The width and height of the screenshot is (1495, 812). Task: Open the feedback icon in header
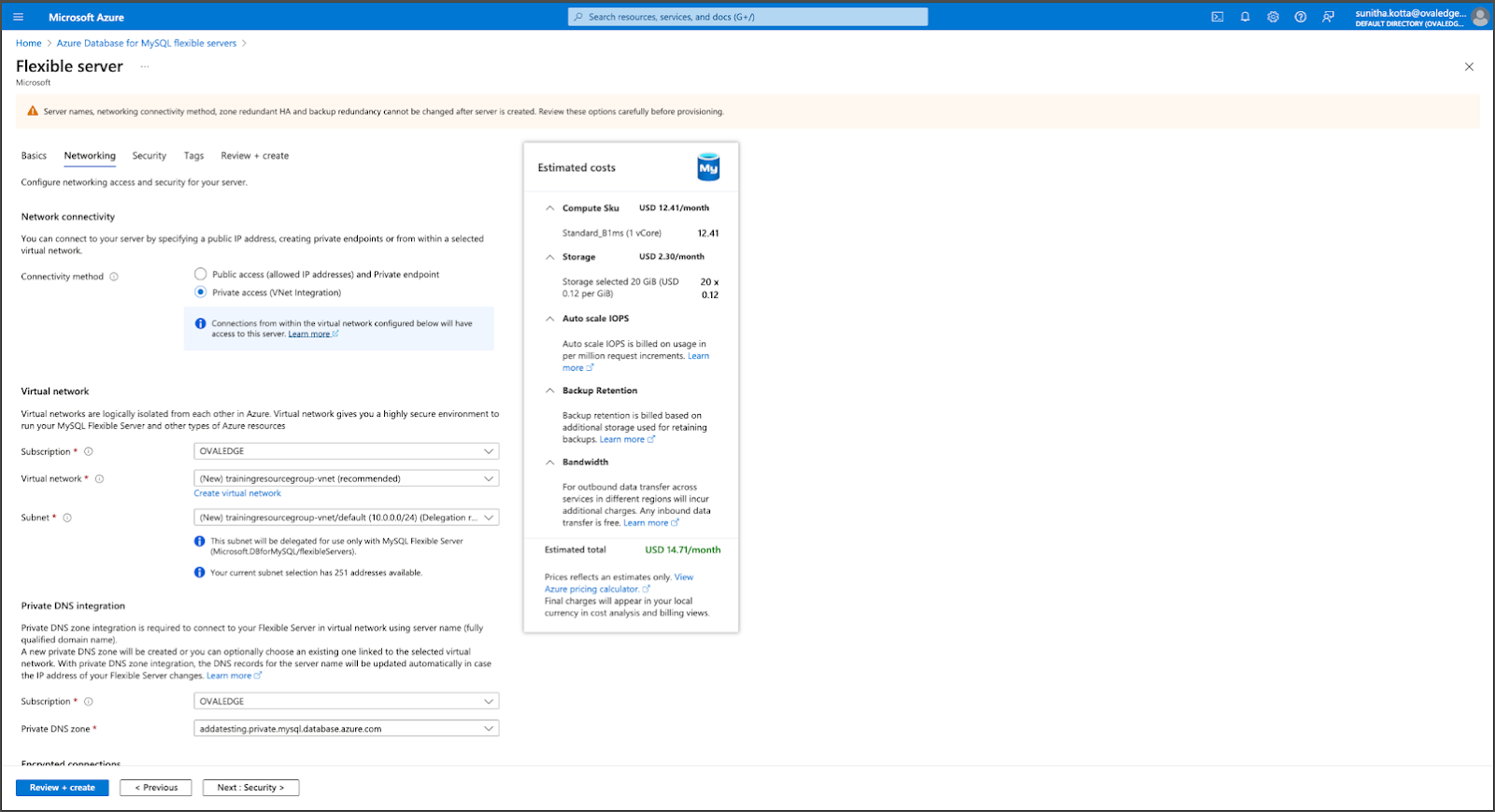pos(1328,17)
